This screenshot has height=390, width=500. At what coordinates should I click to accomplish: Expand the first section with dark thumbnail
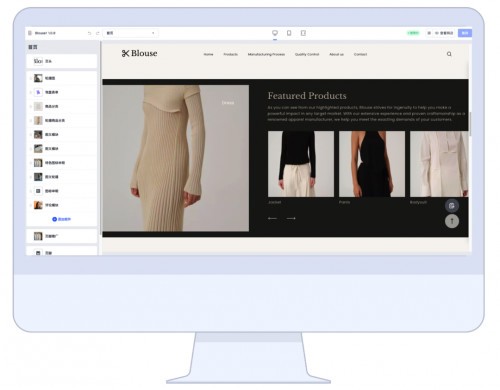tap(62, 78)
